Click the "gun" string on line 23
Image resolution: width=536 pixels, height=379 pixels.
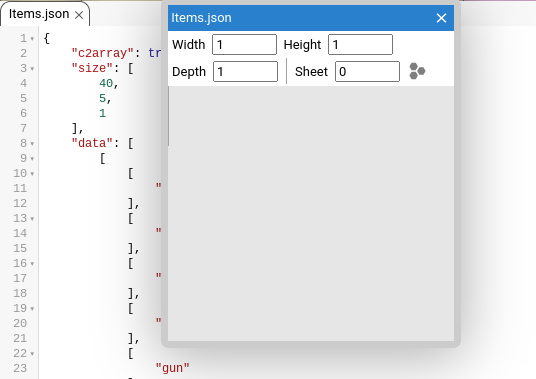tap(172, 368)
